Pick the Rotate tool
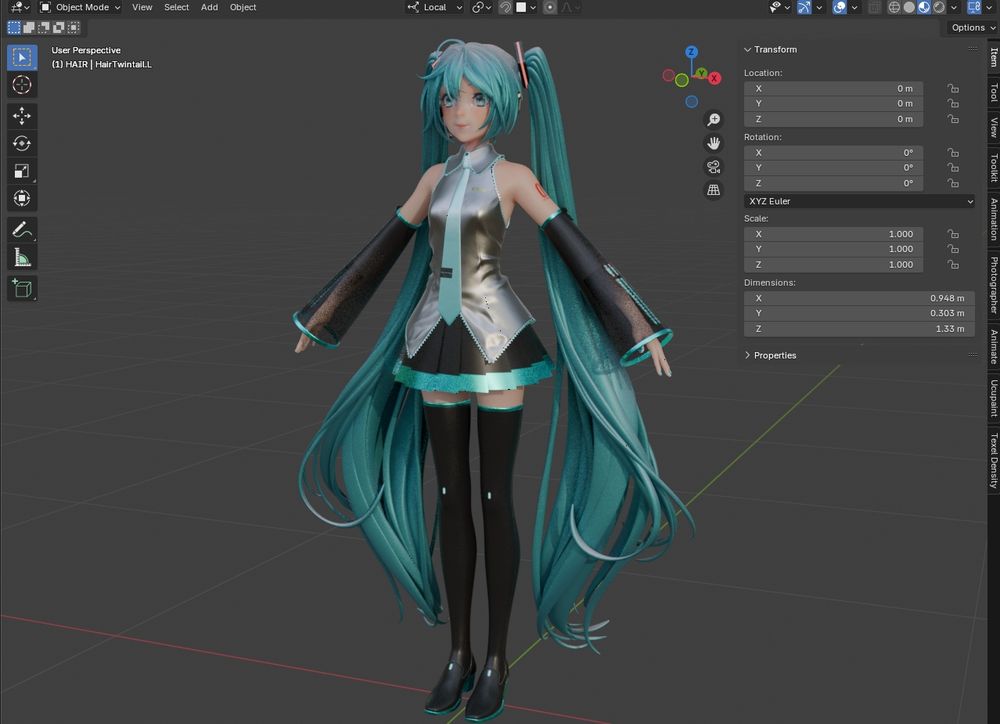1000x724 pixels. tap(22, 144)
